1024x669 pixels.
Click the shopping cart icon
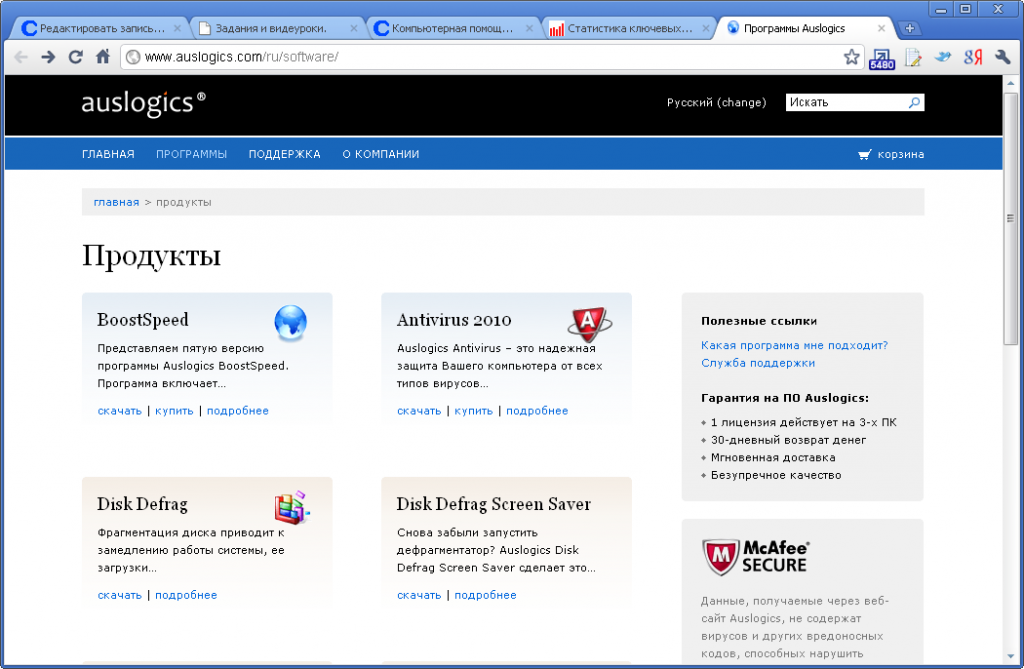tap(865, 154)
